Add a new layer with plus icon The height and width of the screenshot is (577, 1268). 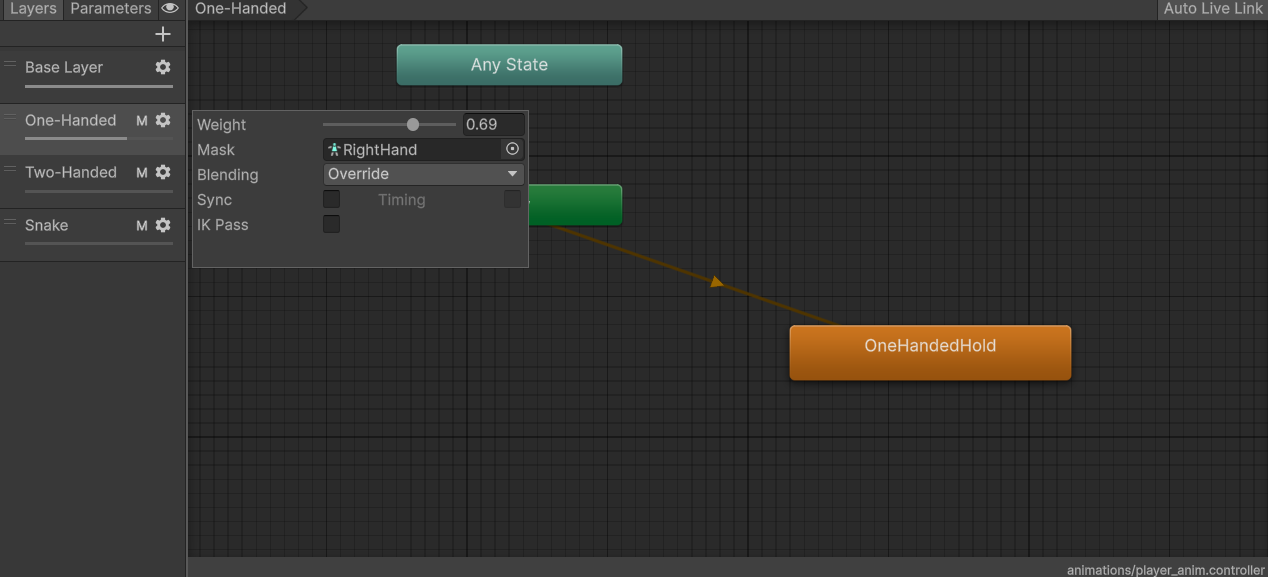coord(163,34)
